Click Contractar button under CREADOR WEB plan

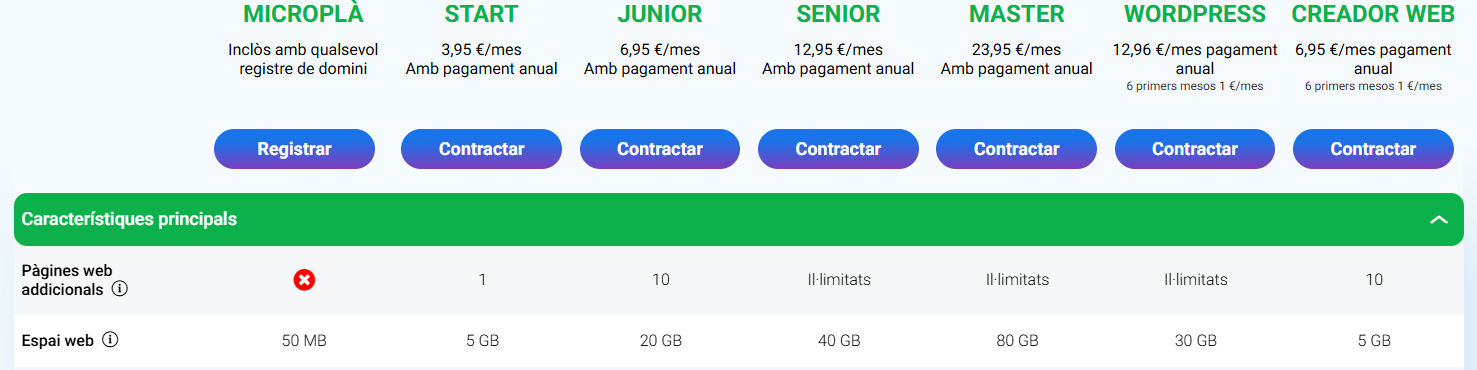point(1373,149)
